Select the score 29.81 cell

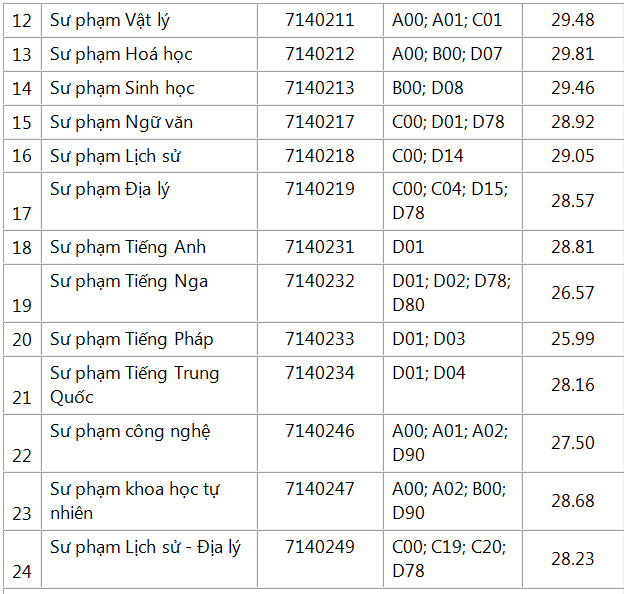click(572, 54)
